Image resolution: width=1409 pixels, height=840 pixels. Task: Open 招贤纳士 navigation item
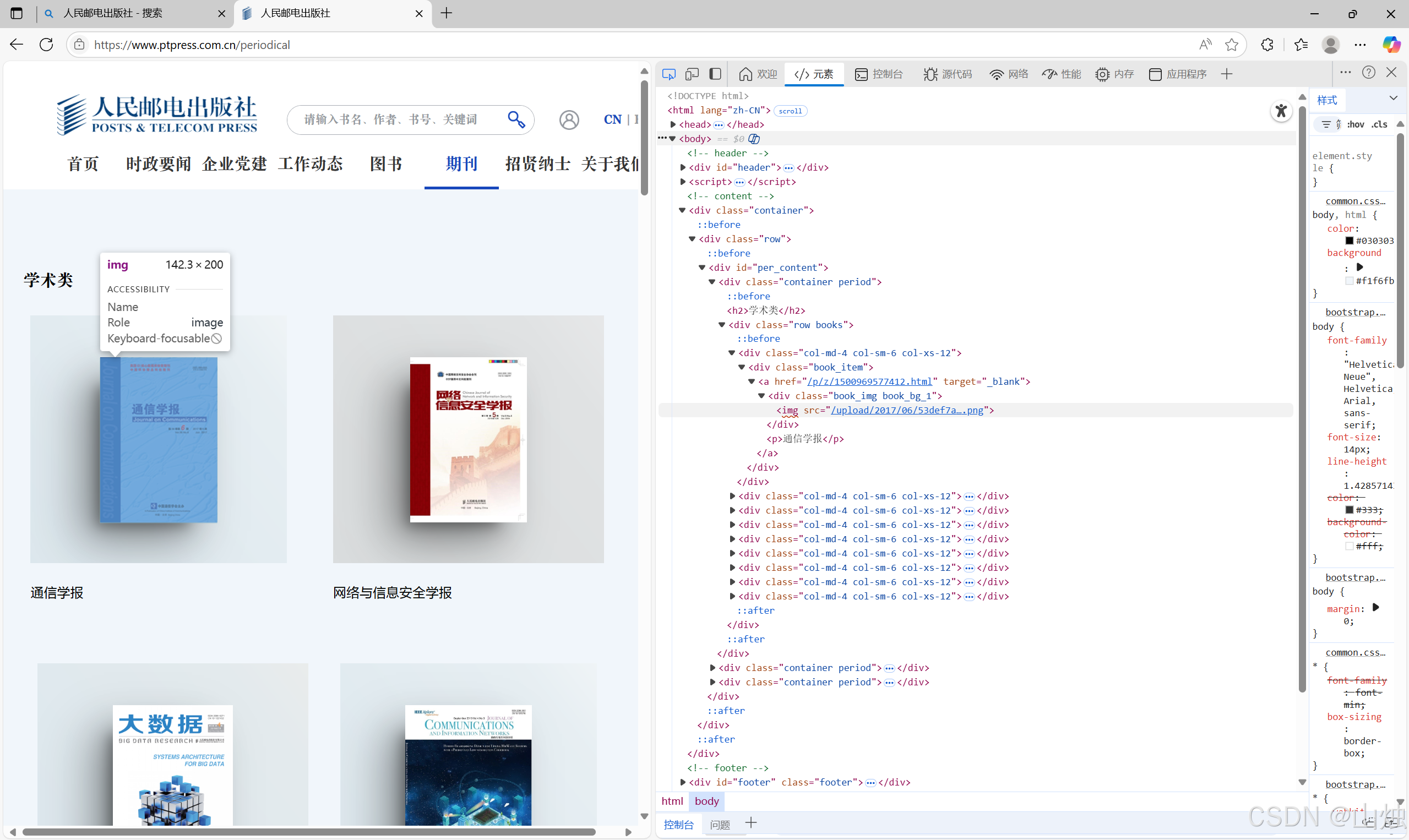coord(538,164)
